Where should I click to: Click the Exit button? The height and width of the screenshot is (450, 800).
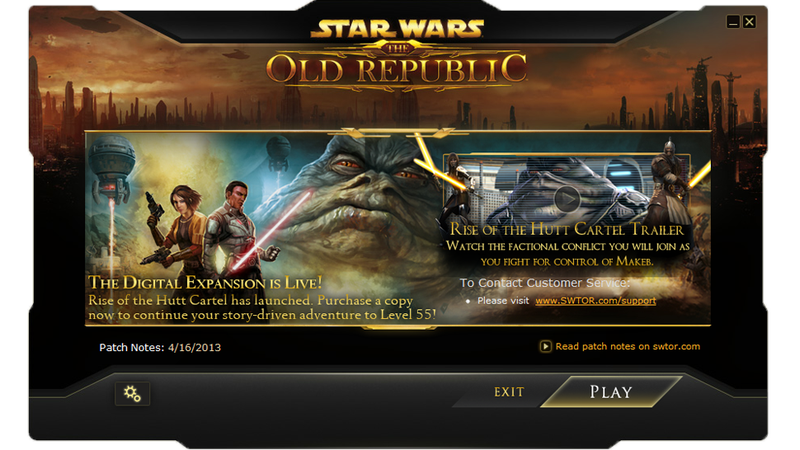click(509, 392)
